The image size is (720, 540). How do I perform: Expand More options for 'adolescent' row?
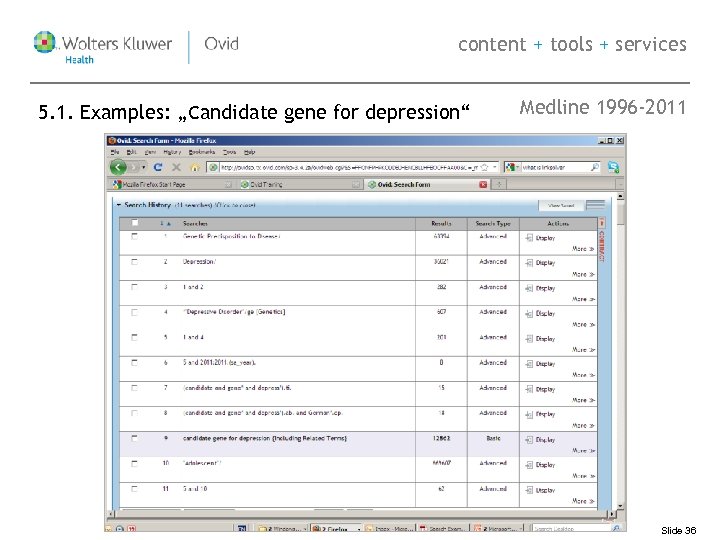(583, 476)
